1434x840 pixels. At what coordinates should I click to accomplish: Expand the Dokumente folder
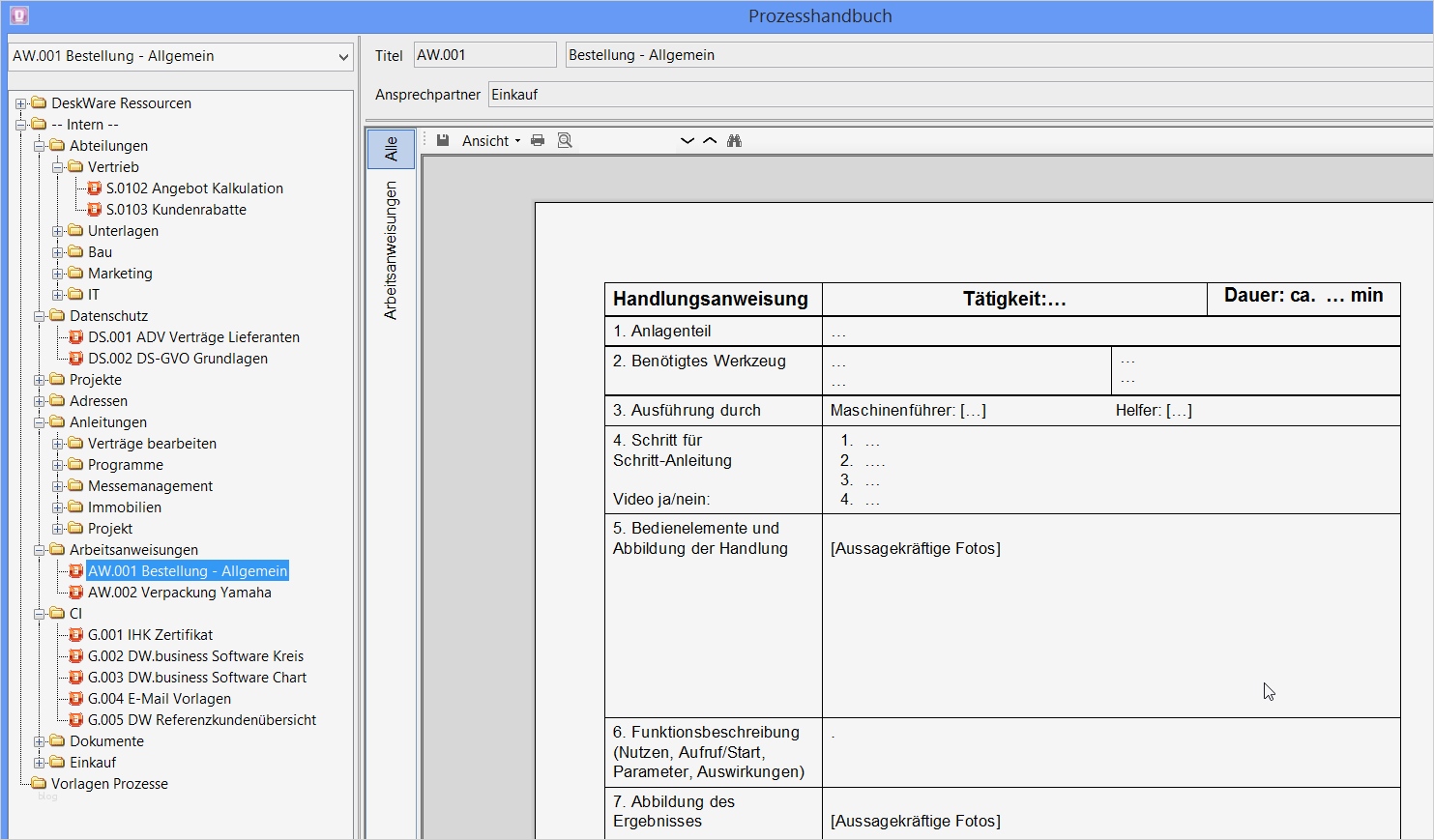pyautogui.click(x=37, y=740)
